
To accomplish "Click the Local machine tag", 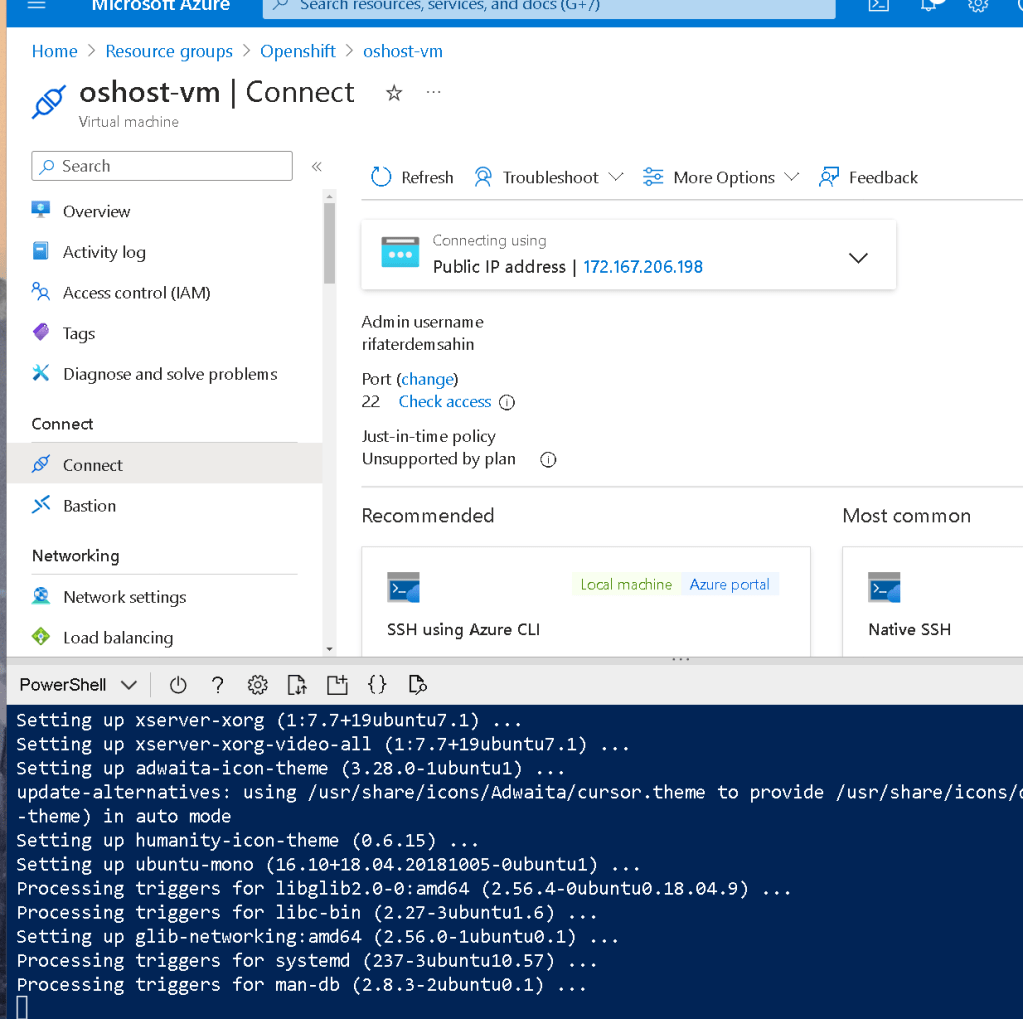I will click(626, 585).
